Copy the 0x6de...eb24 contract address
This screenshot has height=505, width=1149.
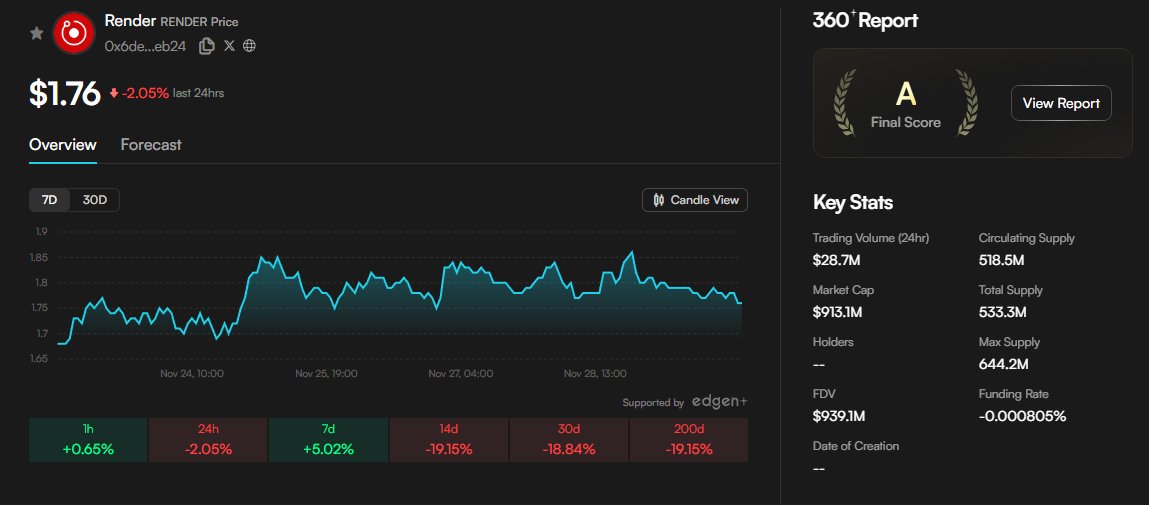(207, 45)
